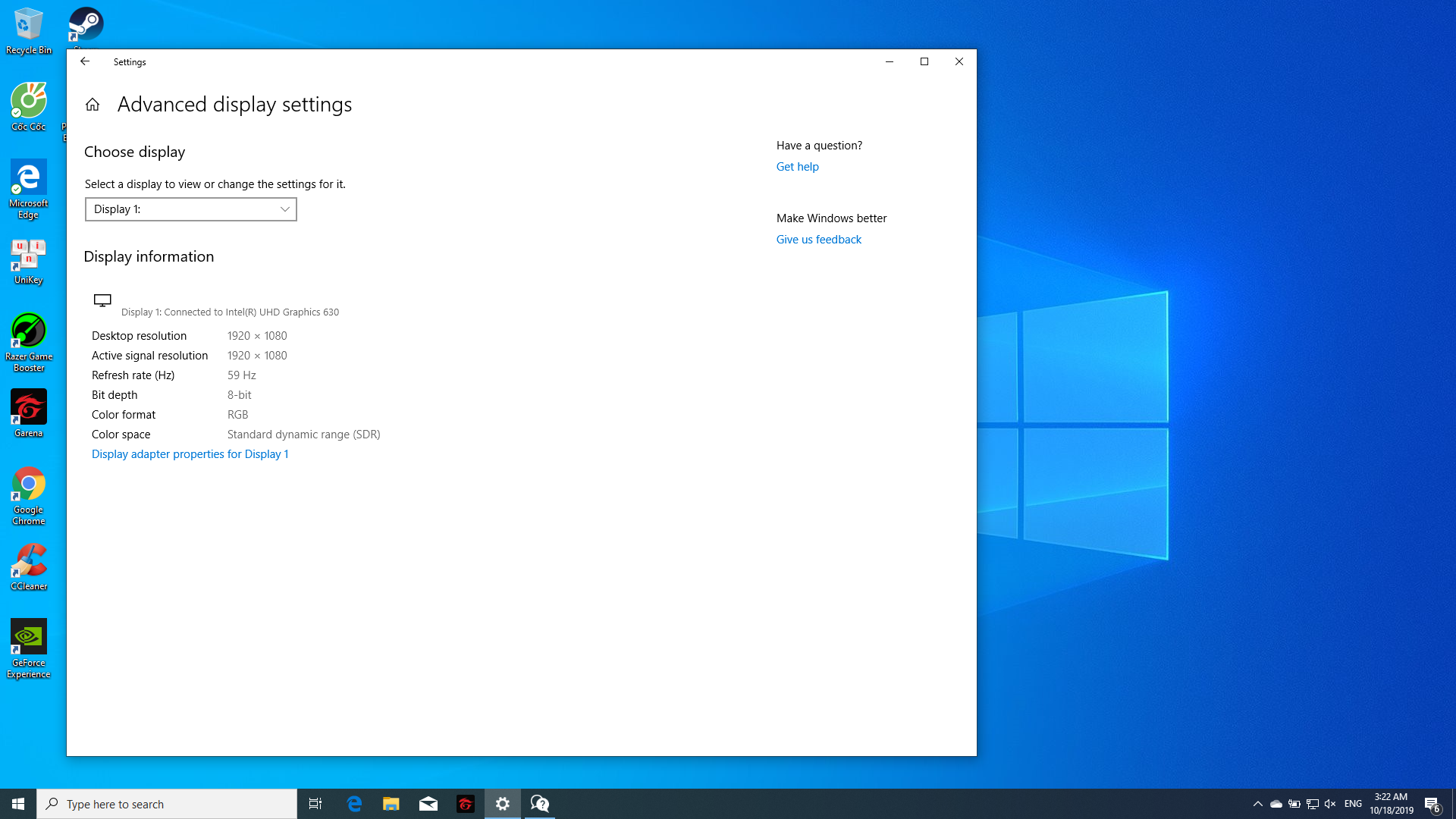
Task: Open the Get help link
Action: 797,167
